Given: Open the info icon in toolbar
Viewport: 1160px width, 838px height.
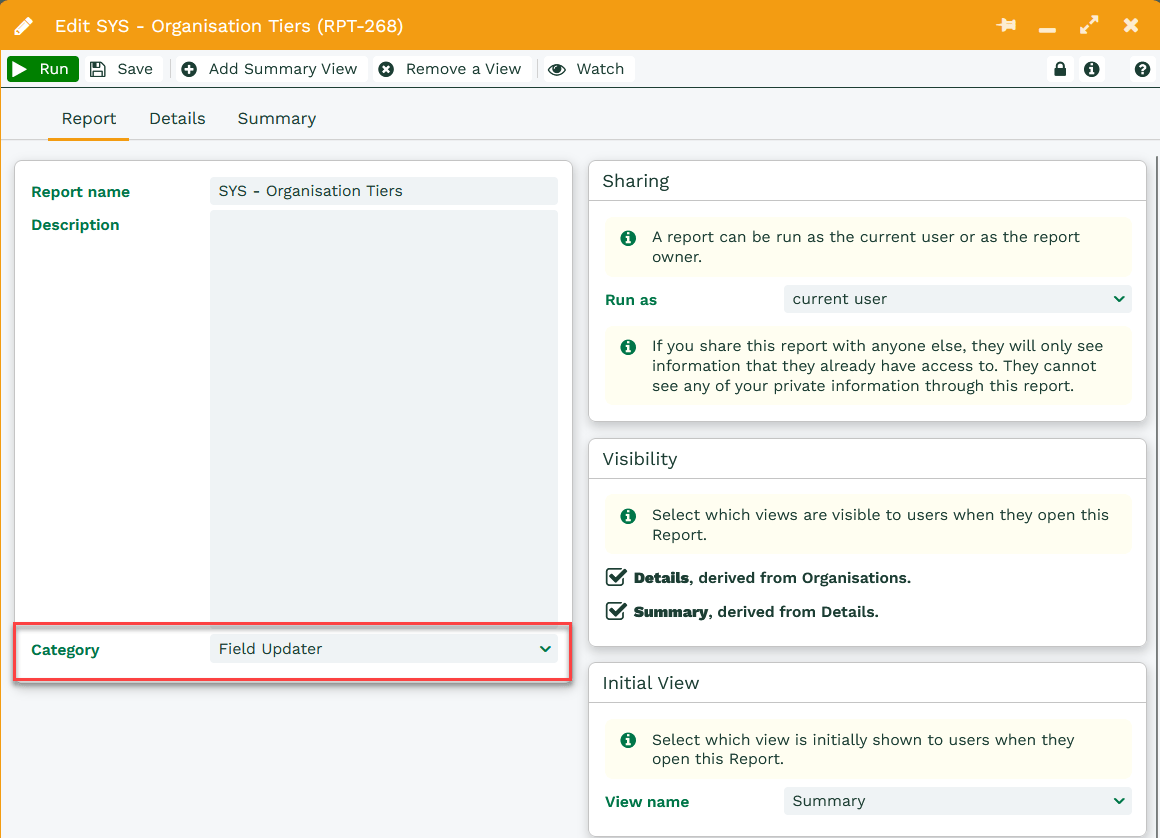Looking at the screenshot, I should [x=1091, y=69].
